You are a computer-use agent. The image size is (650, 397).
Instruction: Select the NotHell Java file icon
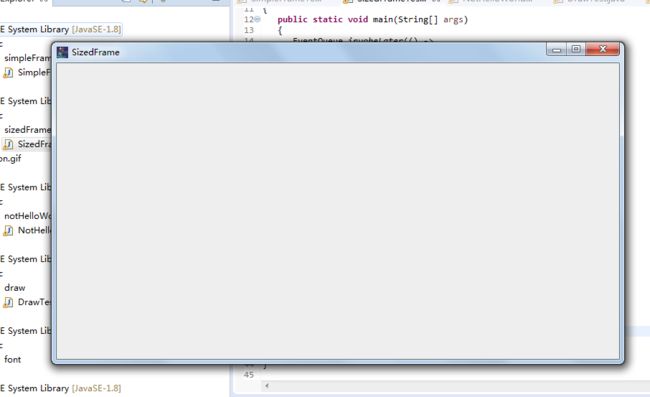point(8,231)
